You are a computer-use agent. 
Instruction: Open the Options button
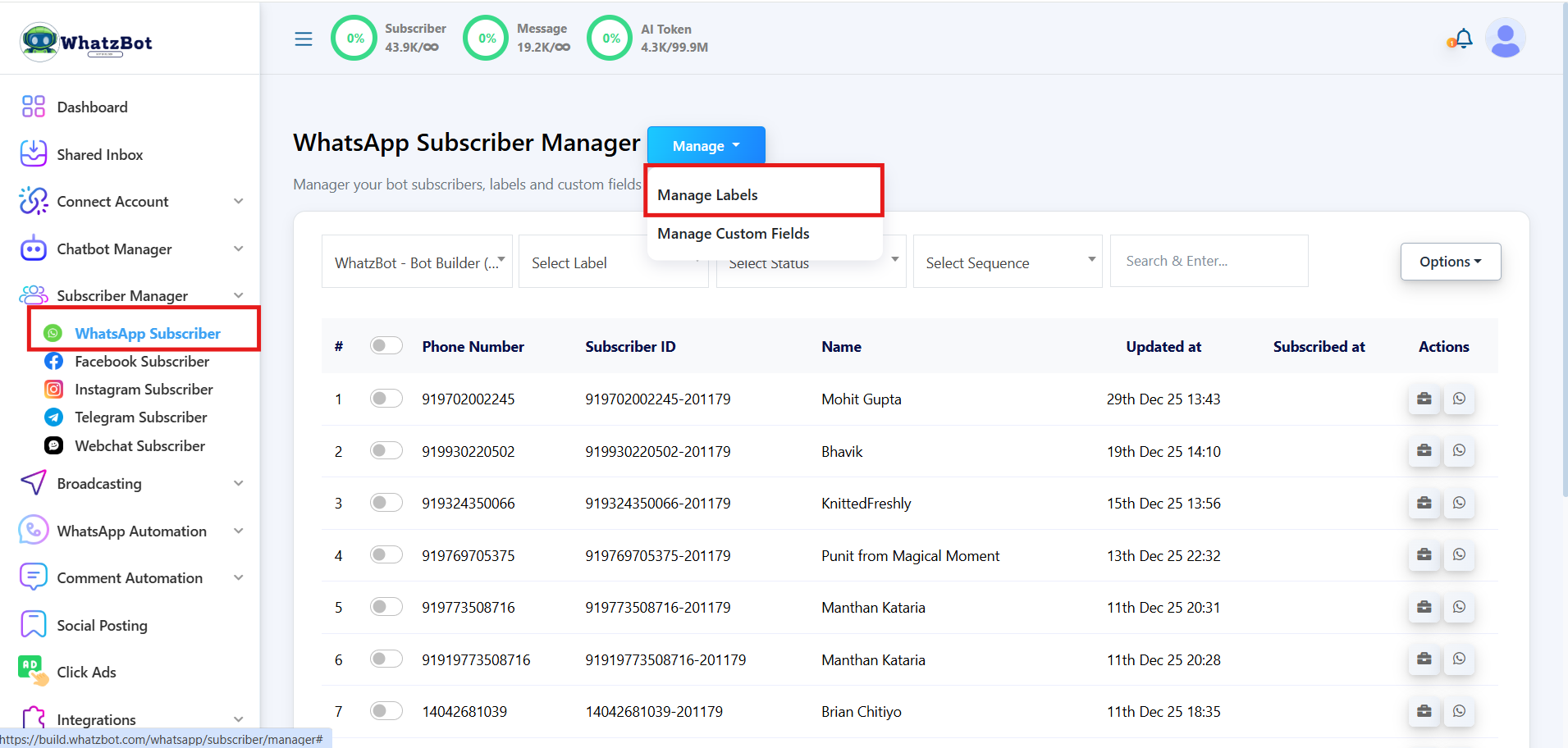click(1450, 261)
